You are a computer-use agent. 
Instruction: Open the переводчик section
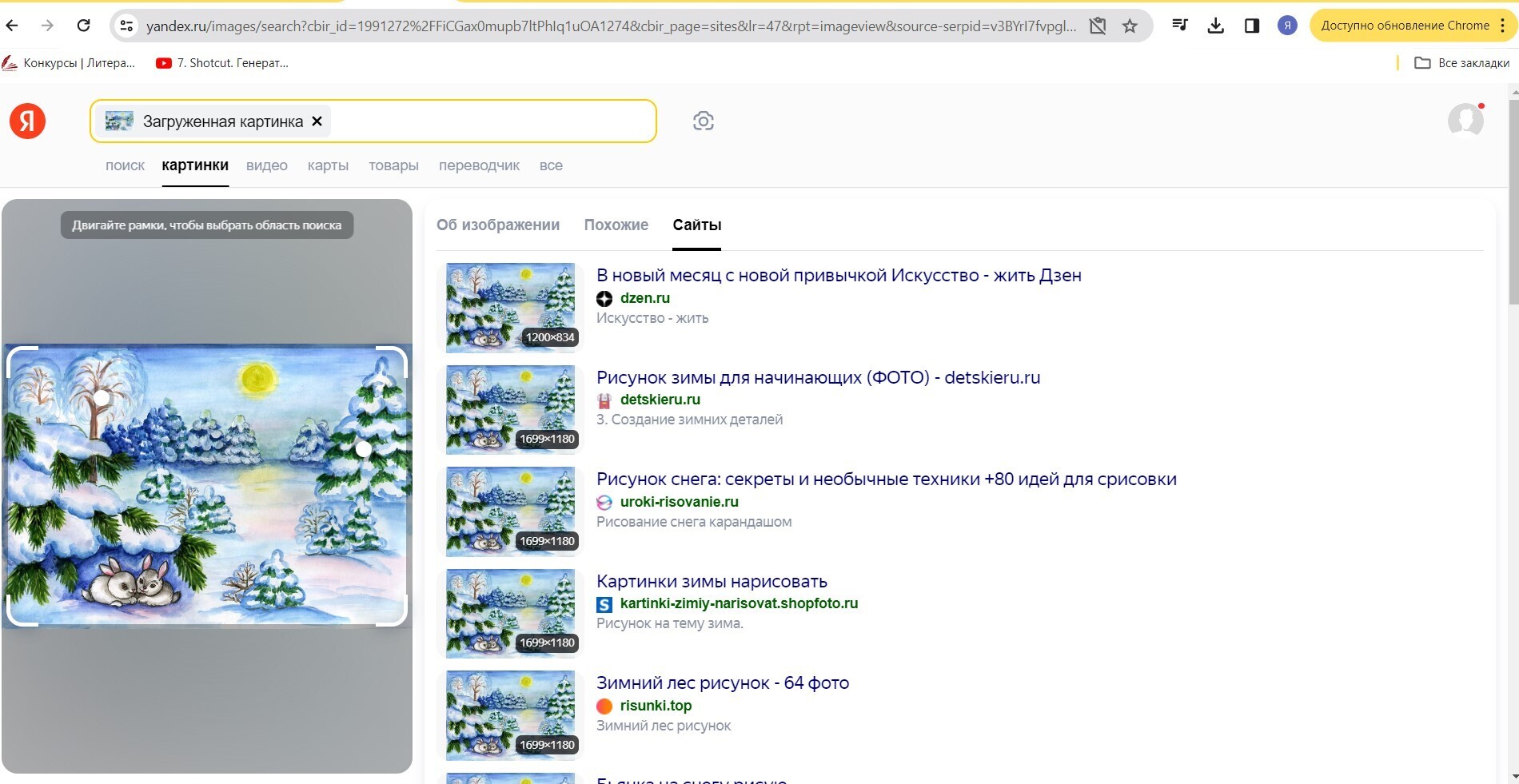pyautogui.click(x=479, y=165)
